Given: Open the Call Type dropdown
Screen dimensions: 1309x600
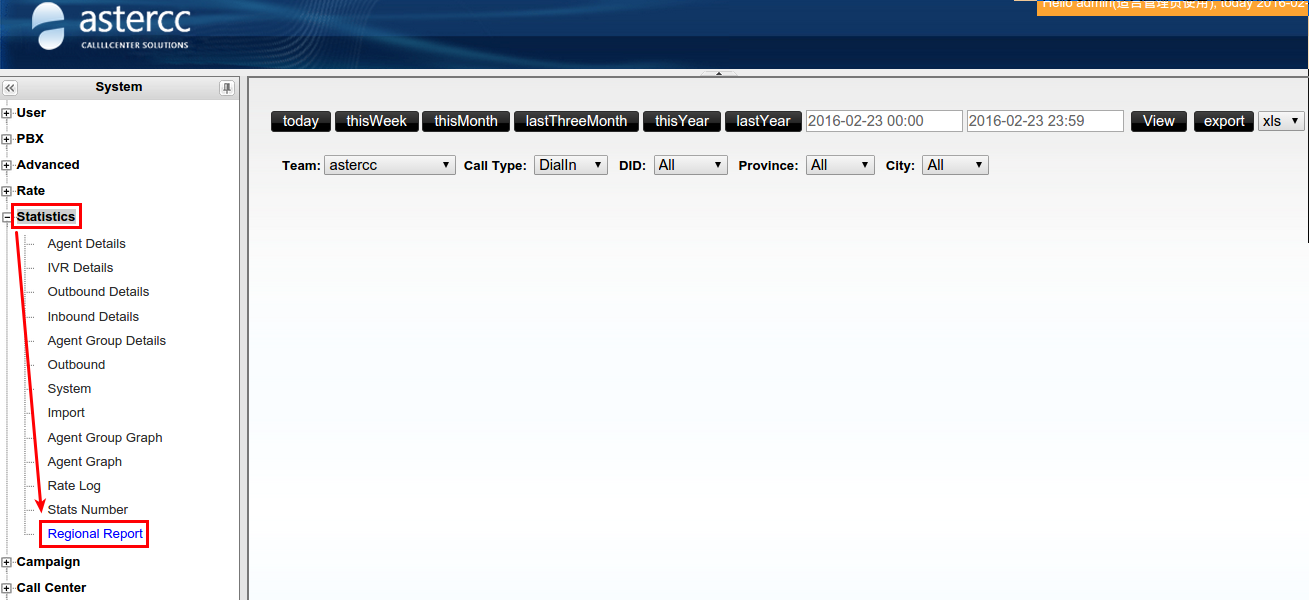Looking at the screenshot, I should point(570,165).
